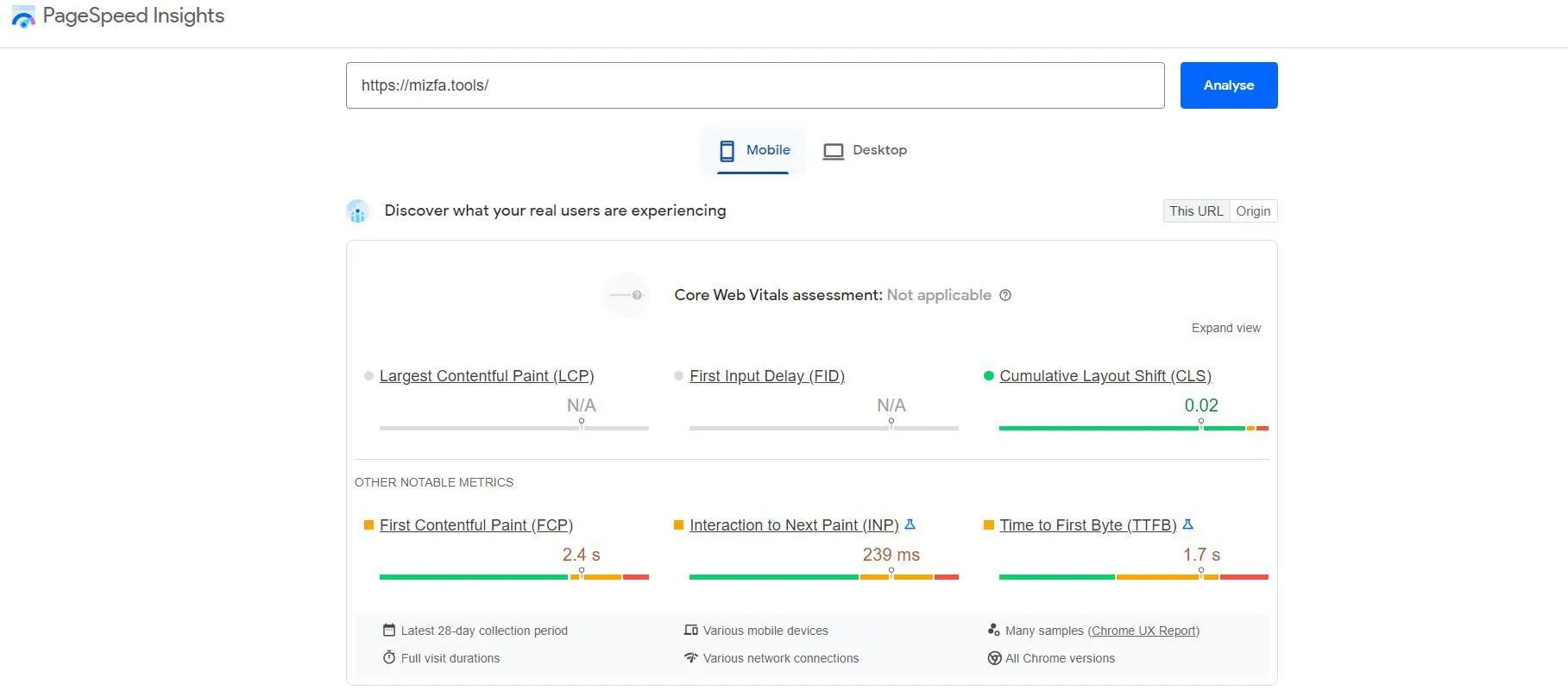This screenshot has height=697, width=1568.
Task: Click the experimental flask icon next to INP
Action: (910, 524)
